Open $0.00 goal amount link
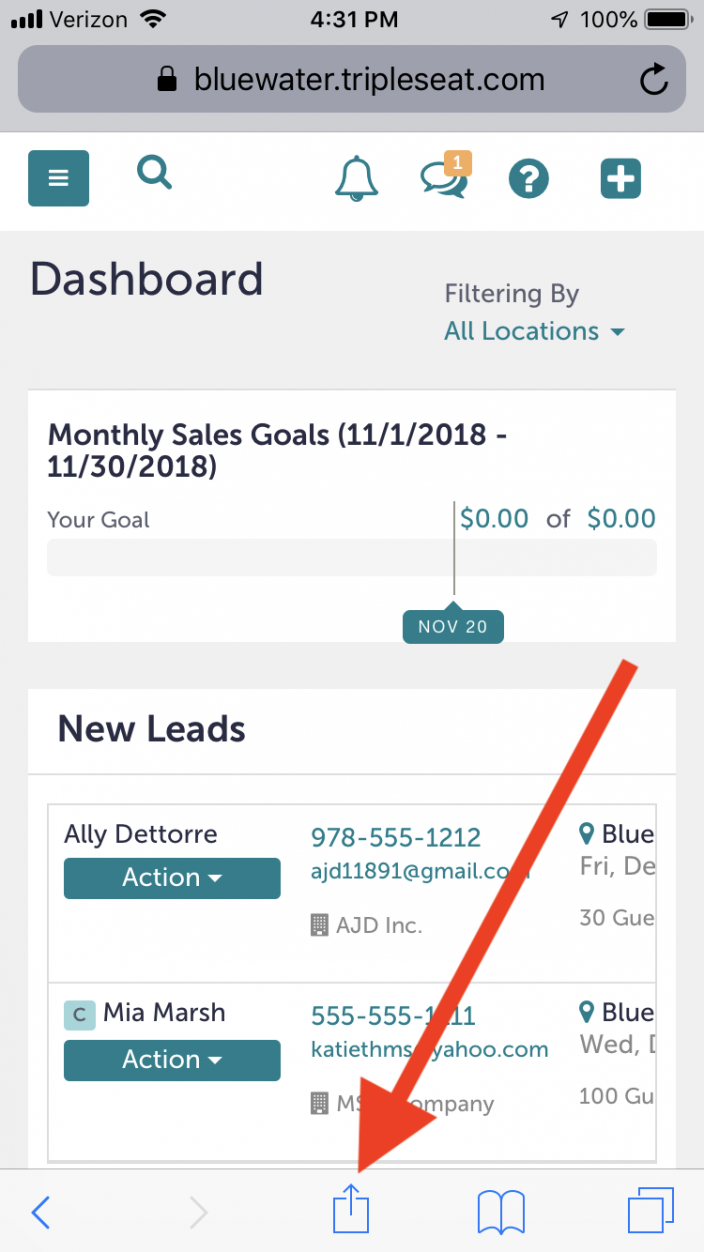704x1252 pixels. pos(621,518)
